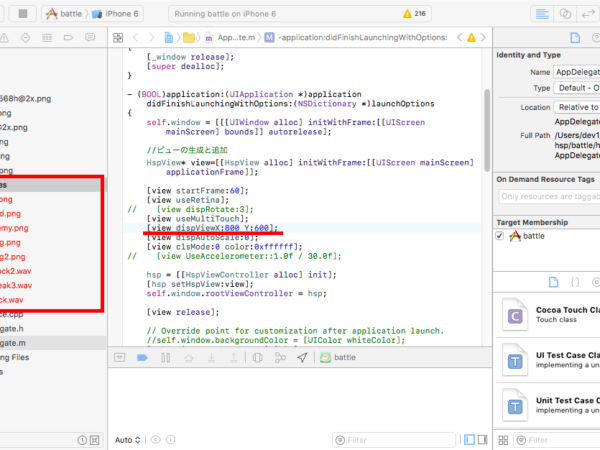Click the editor vertical scrollbar
This screenshot has width=600, height=450.
(x=487, y=130)
